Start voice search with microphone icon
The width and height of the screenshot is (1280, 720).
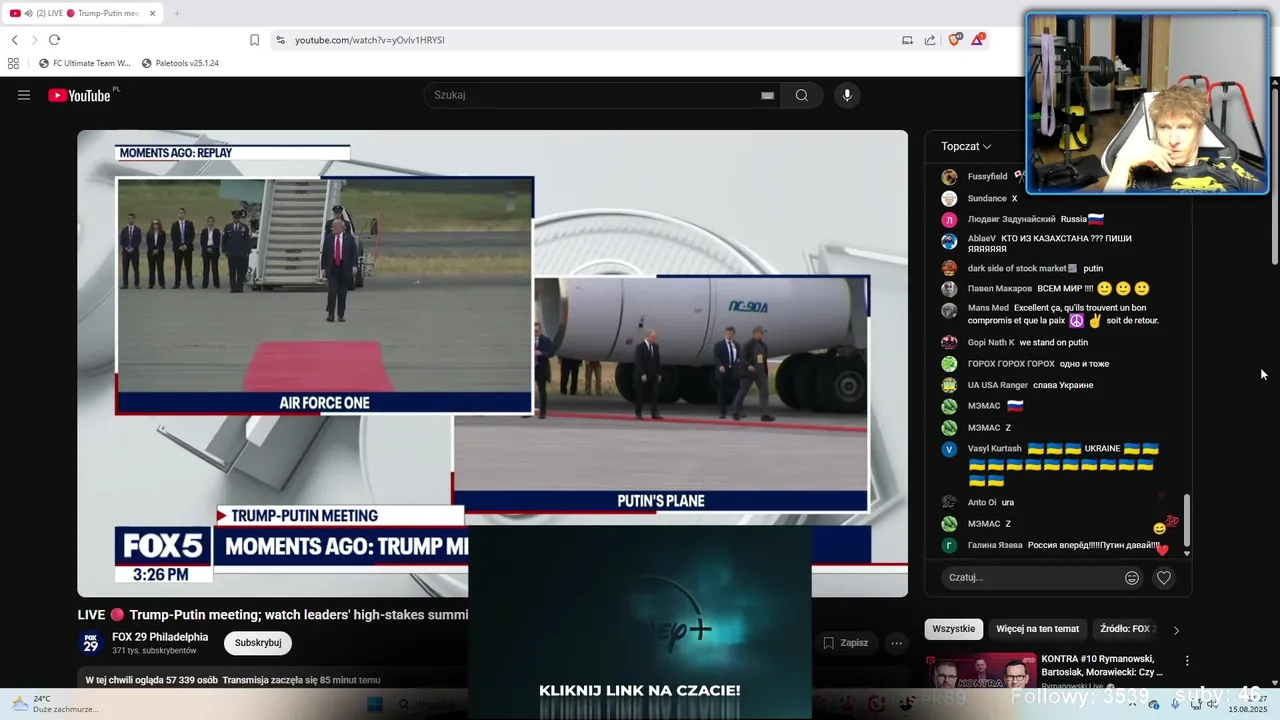tap(847, 95)
